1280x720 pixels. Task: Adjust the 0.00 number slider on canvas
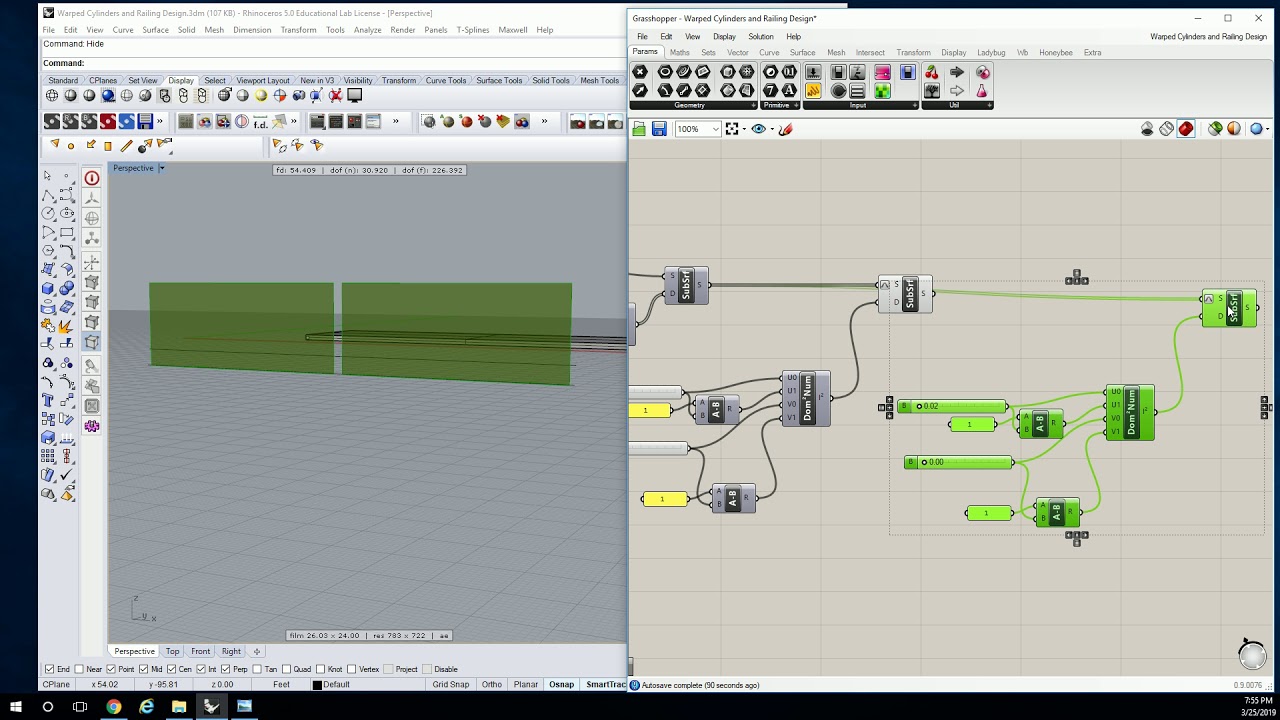pyautogui.click(x=959, y=462)
